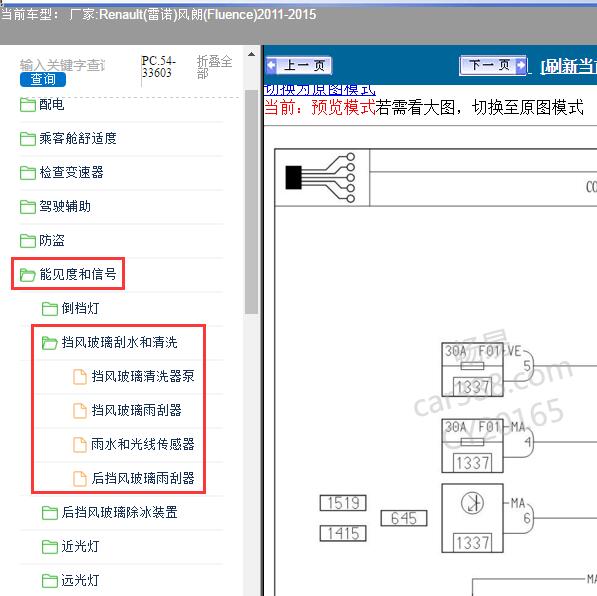597x596 pixels.
Task: Click the 刷新当前 refresh link
Action: [568, 66]
